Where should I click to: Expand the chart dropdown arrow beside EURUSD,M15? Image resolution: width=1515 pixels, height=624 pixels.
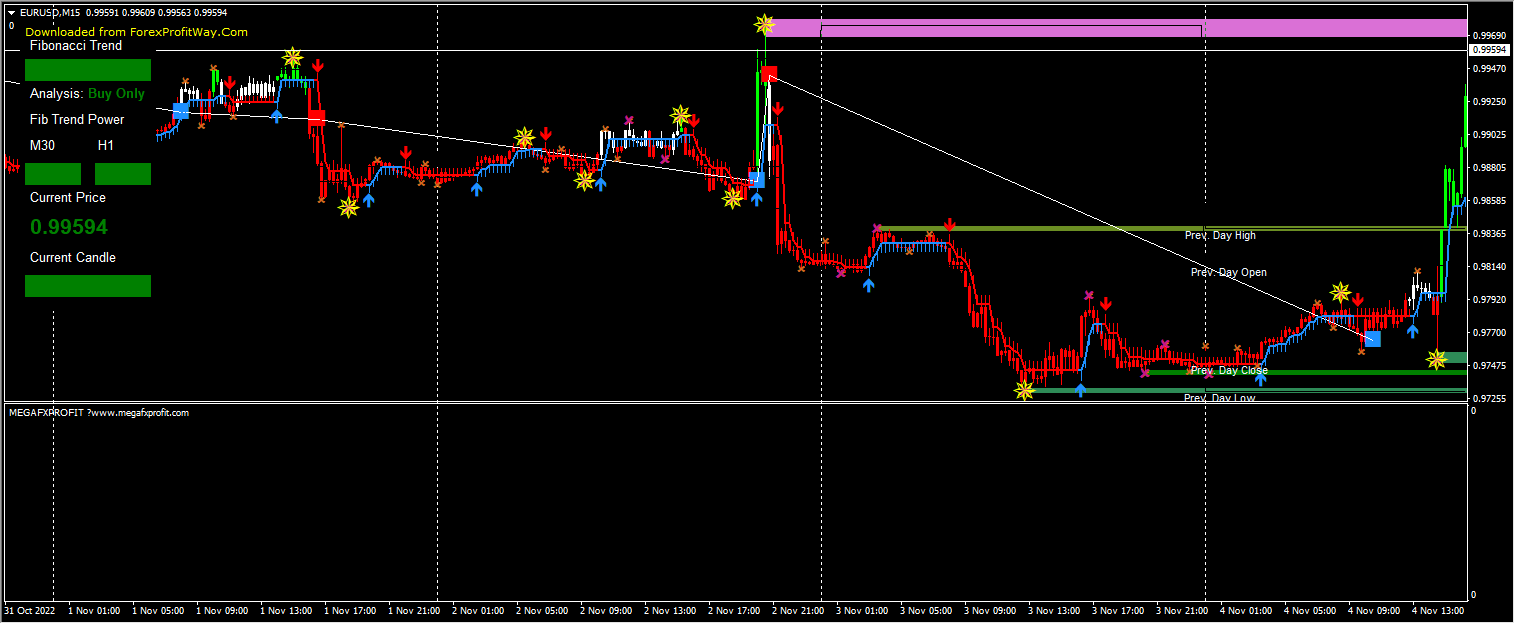pyautogui.click(x=10, y=13)
